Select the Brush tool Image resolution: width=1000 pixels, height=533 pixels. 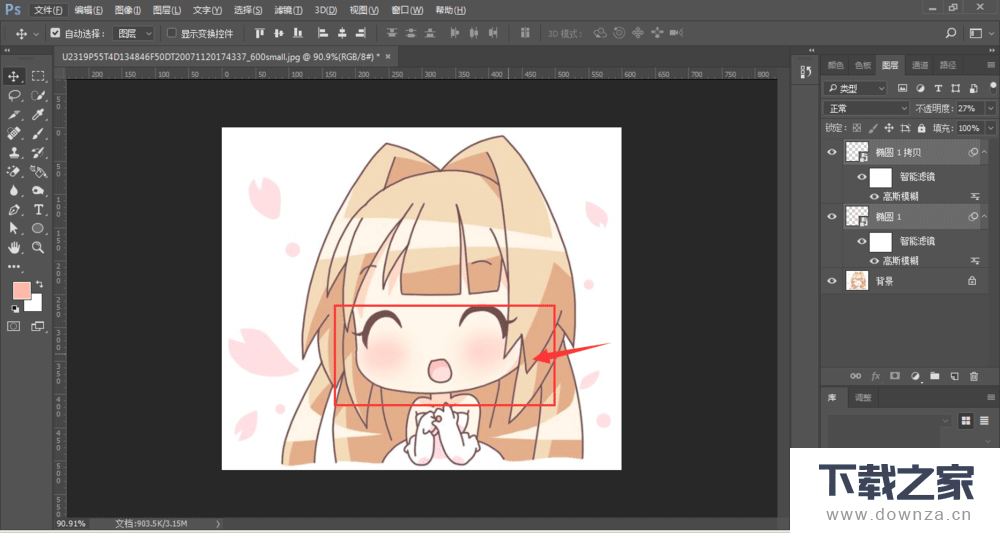(x=38, y=134)
